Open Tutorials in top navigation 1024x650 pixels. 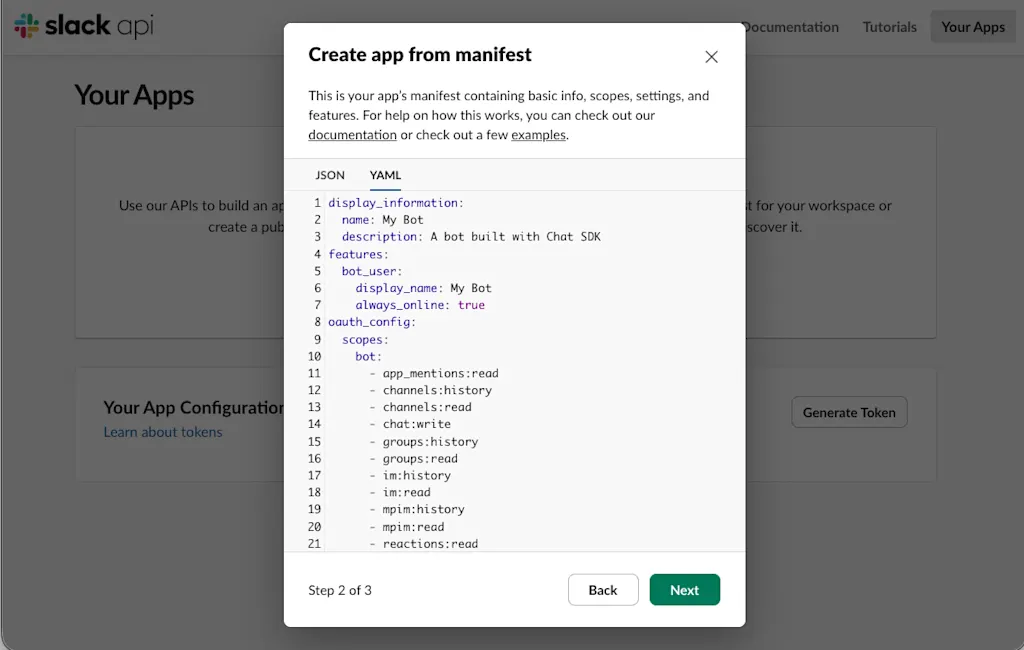point(889,27)
